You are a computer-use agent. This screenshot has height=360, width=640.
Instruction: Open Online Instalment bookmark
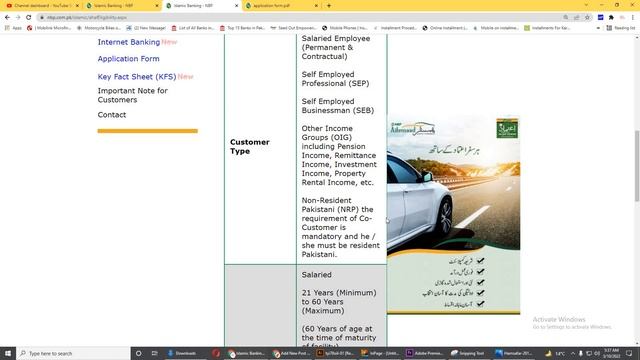pos(445,28)
